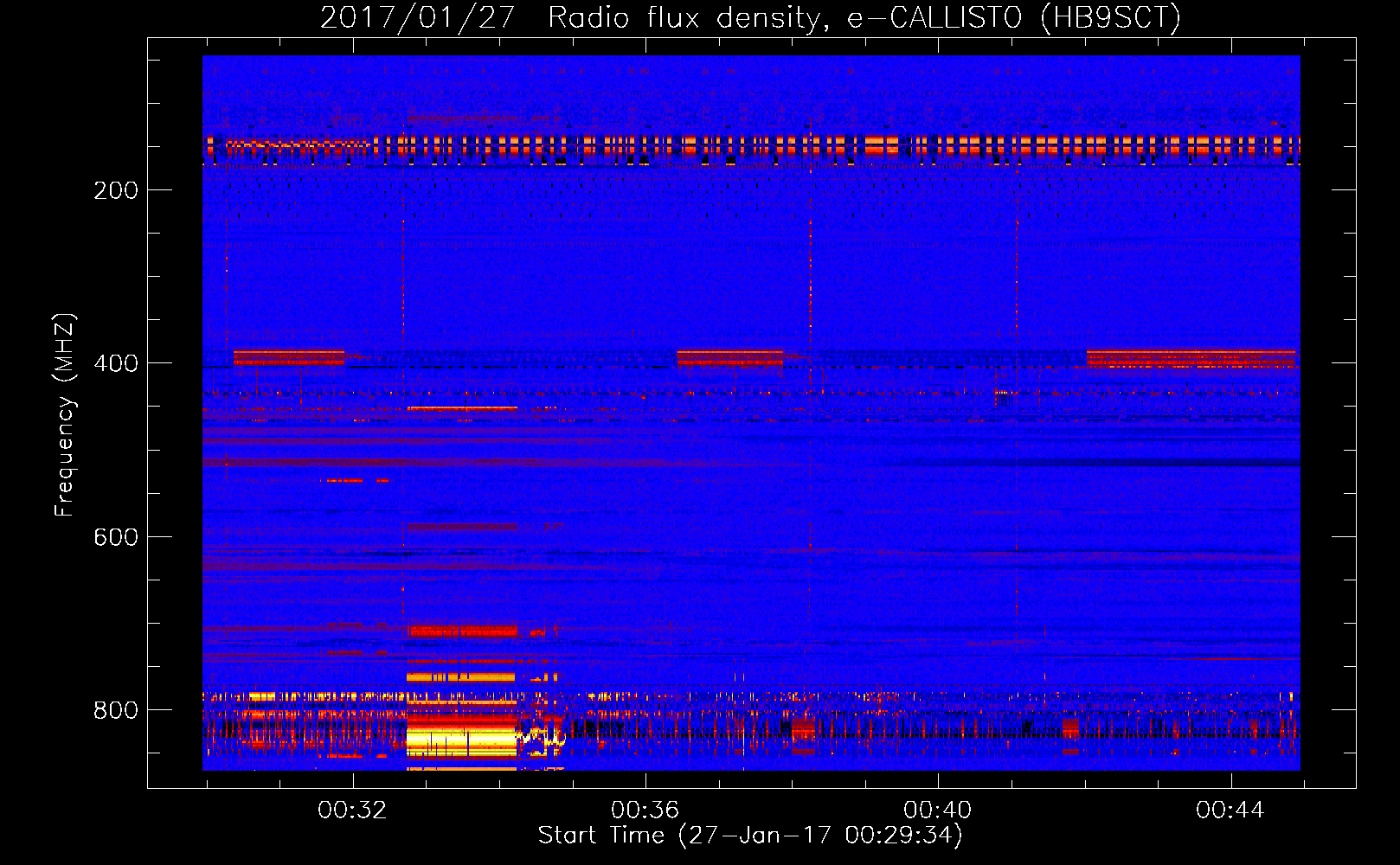1400x865 pixels.
Task: Click the 'Start Time (27-Jan-17 00:29:34)' label
Action: pos(750,836)
